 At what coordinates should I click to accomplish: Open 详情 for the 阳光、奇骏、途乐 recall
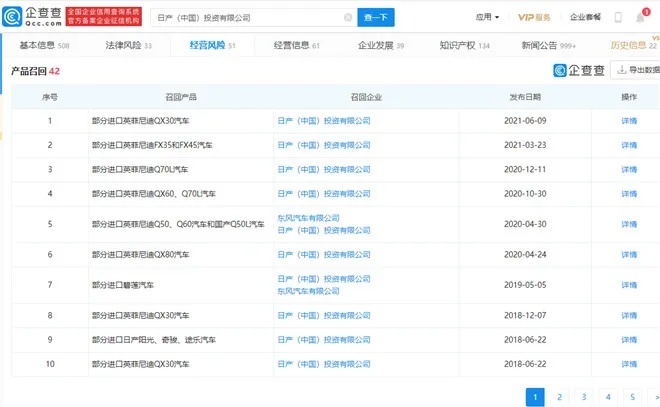(629, 340)
